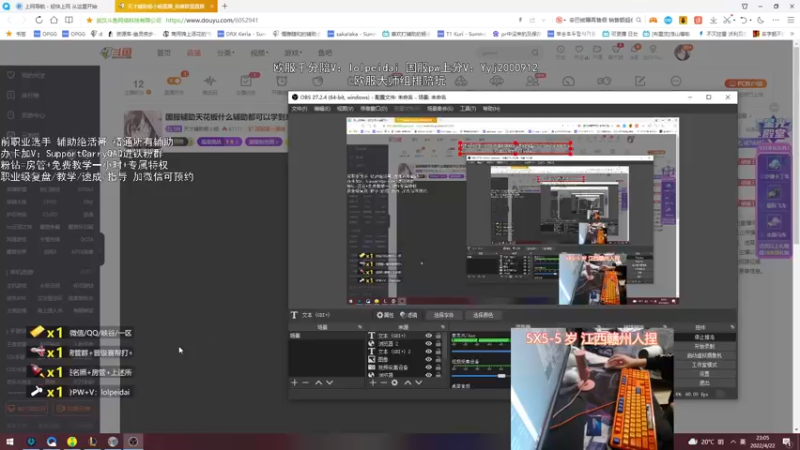The width and height of the screenshot is (800, 450).
Task: Open the browser hamburger menu icon
Action: coord(790,20)
